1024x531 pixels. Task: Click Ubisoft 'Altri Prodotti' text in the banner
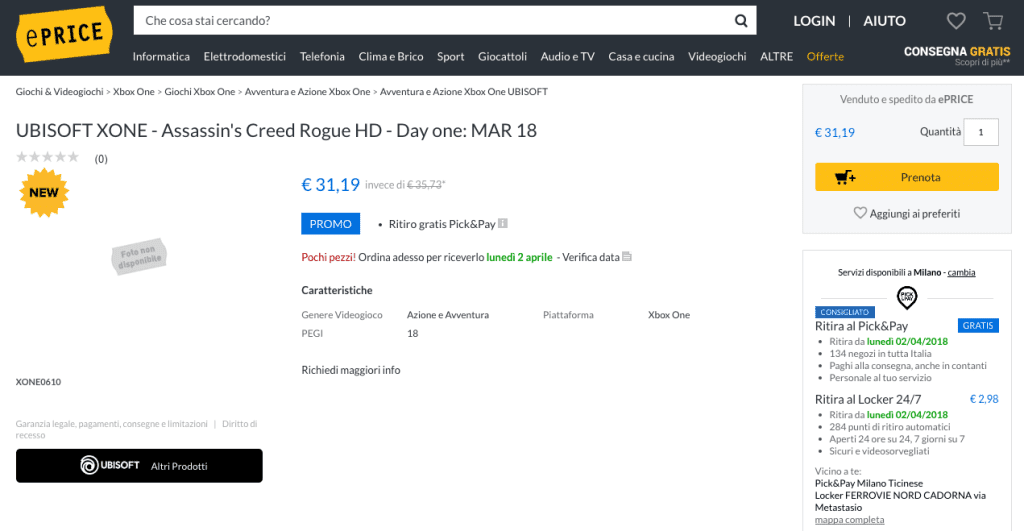(x=179, y=466)
